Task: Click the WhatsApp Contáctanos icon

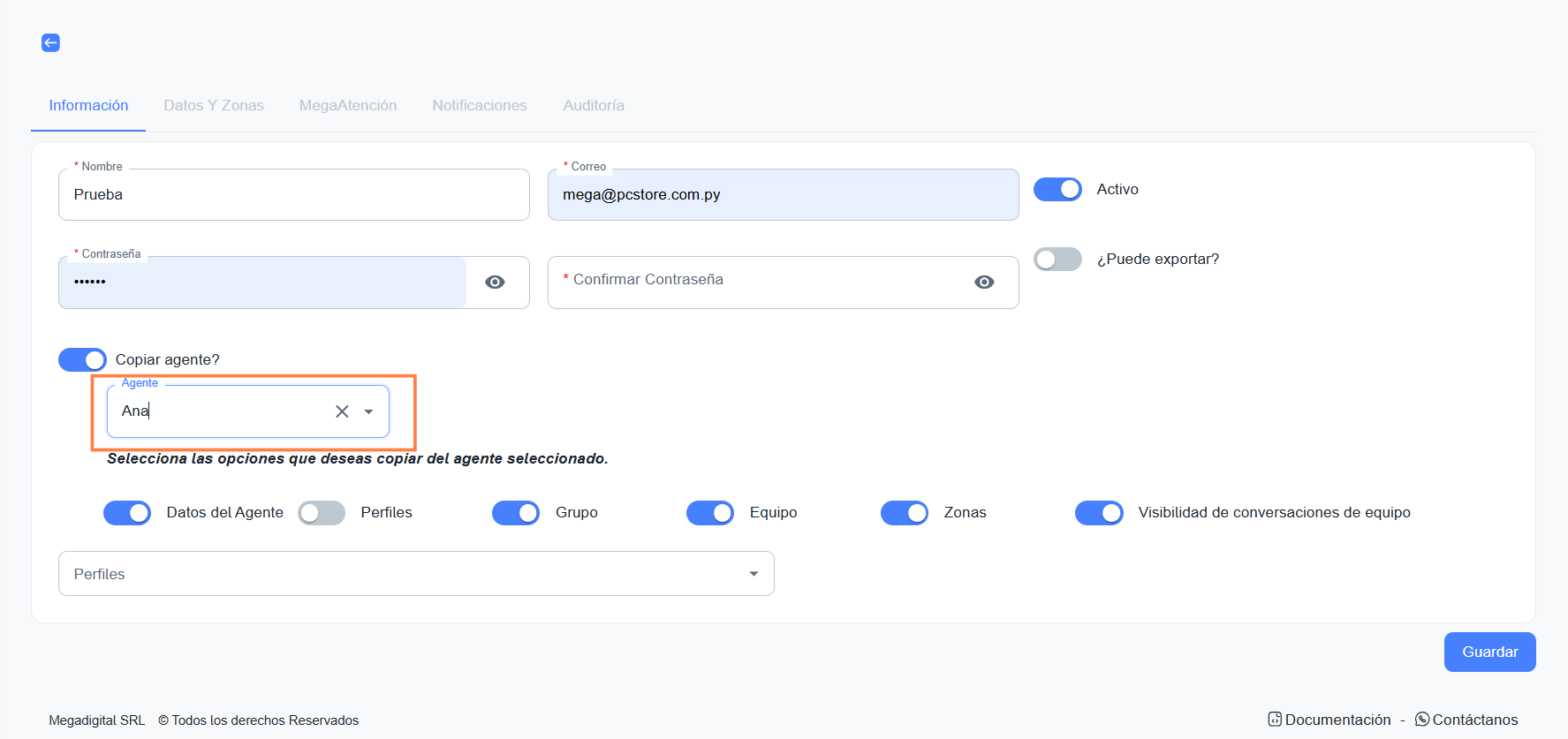Action: click(x=1422, y=720)
